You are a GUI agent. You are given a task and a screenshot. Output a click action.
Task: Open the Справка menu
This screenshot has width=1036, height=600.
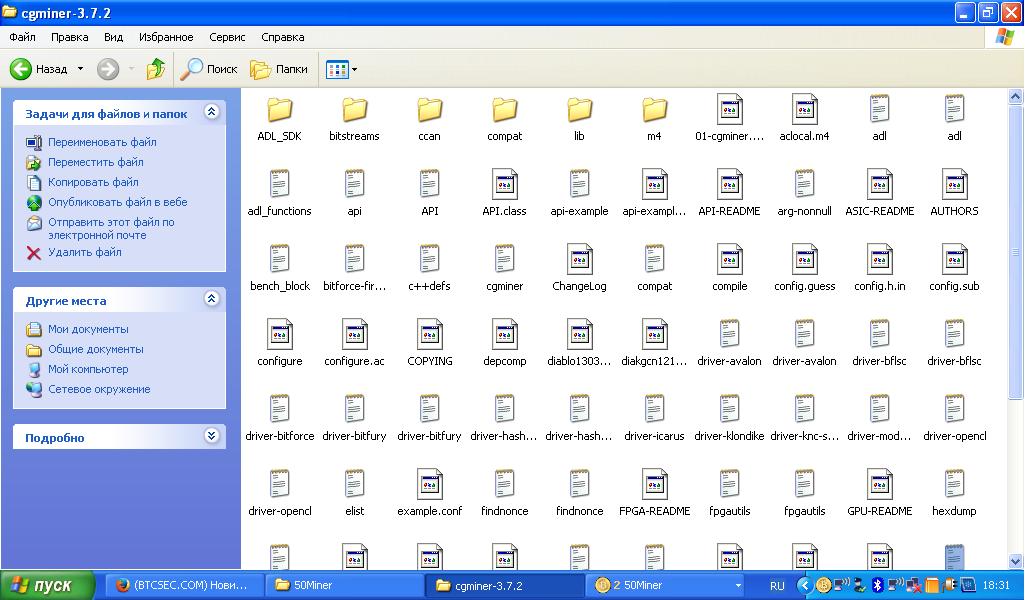[x=283, y=37]
